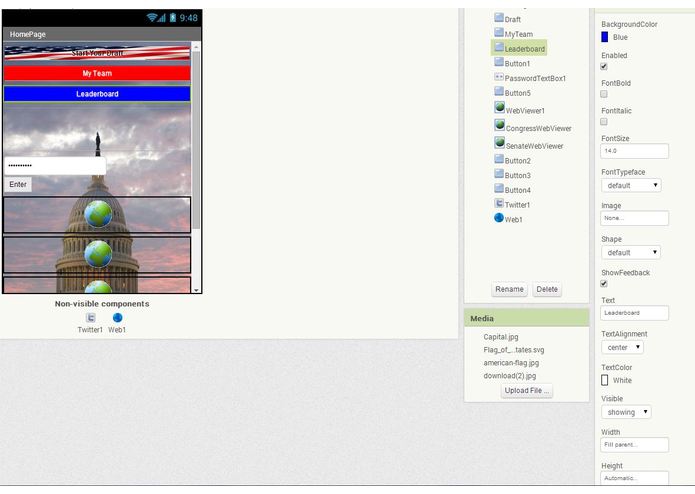Click the Width Fill parent field
Viewport: 695px width, 494px height.
click(x=634, y=445)
